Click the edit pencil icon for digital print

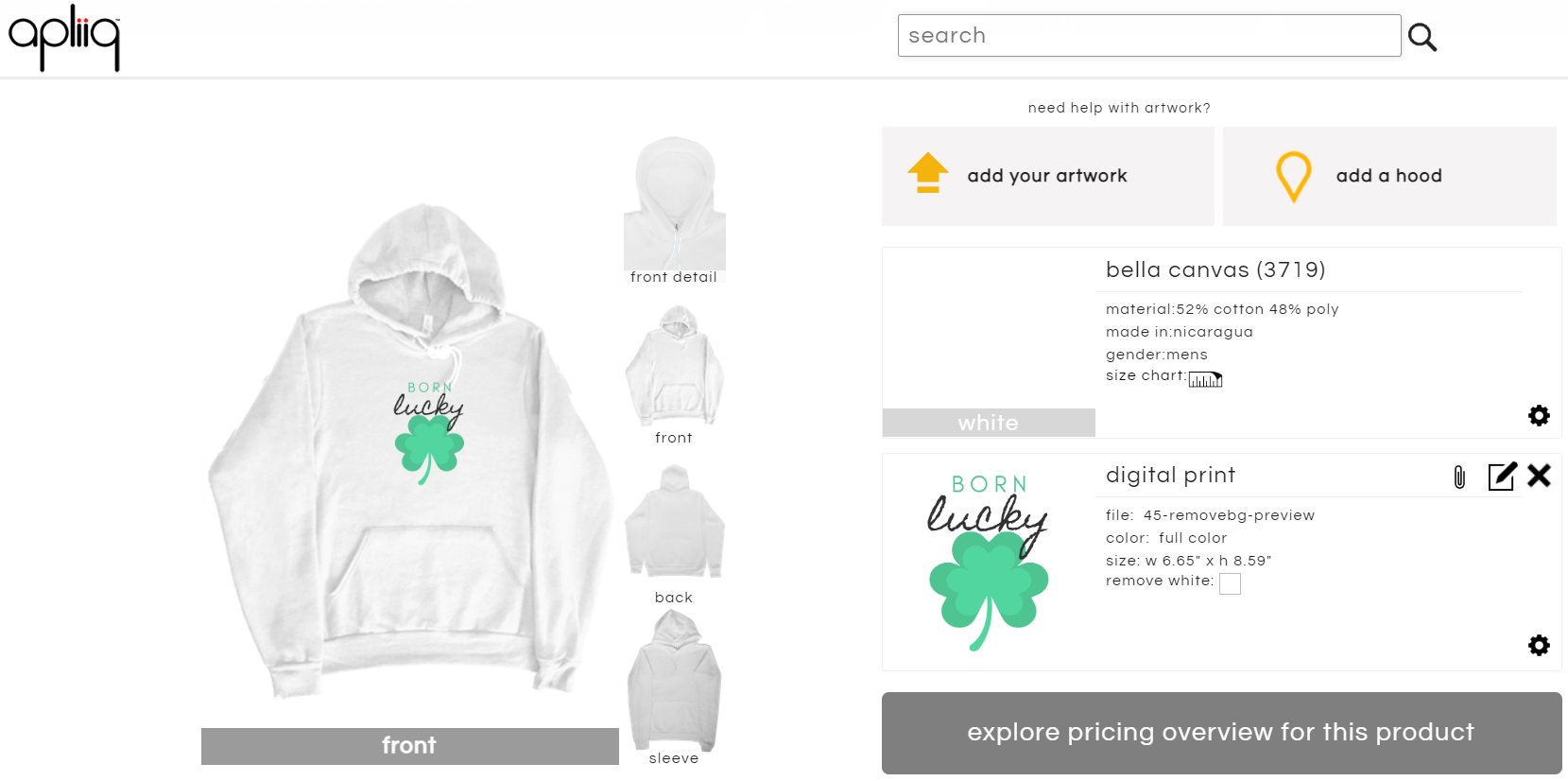pos(1502,477)
